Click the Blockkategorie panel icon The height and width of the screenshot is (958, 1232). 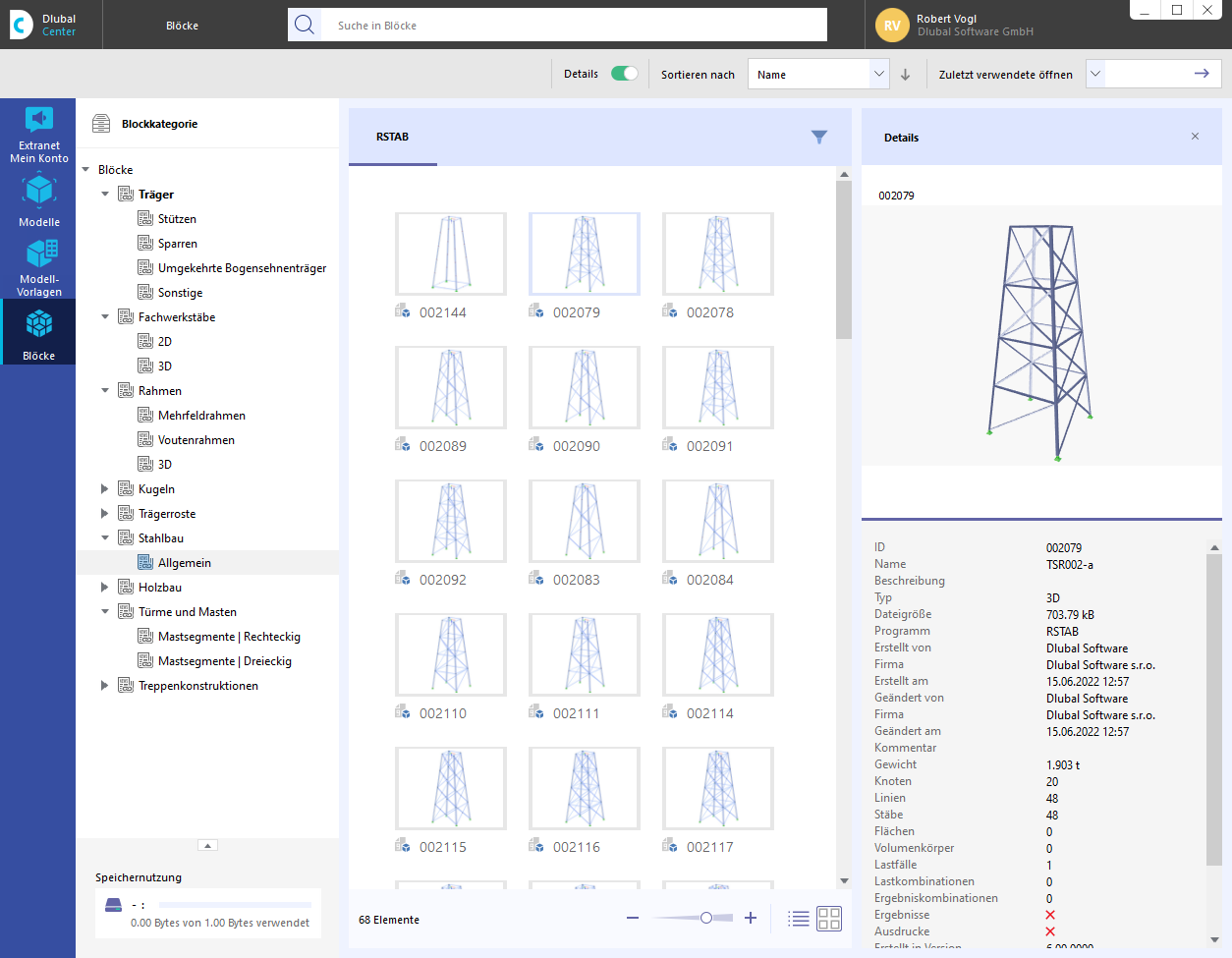click(x=101, y=124)
